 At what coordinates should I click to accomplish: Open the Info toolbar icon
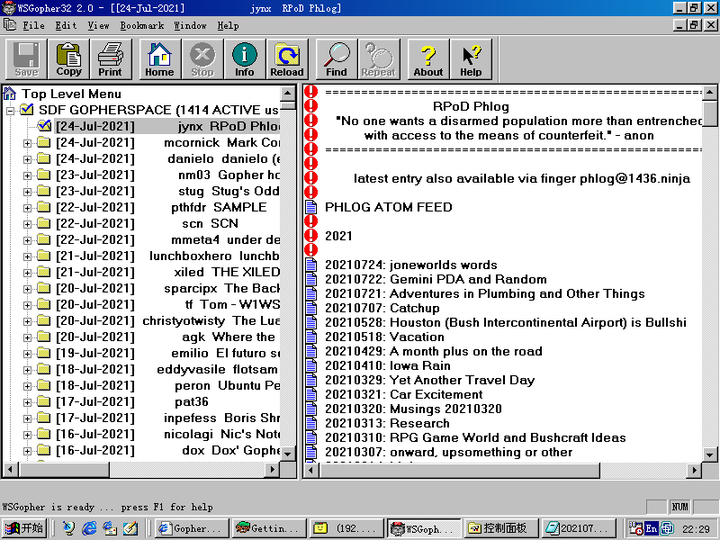244,59
